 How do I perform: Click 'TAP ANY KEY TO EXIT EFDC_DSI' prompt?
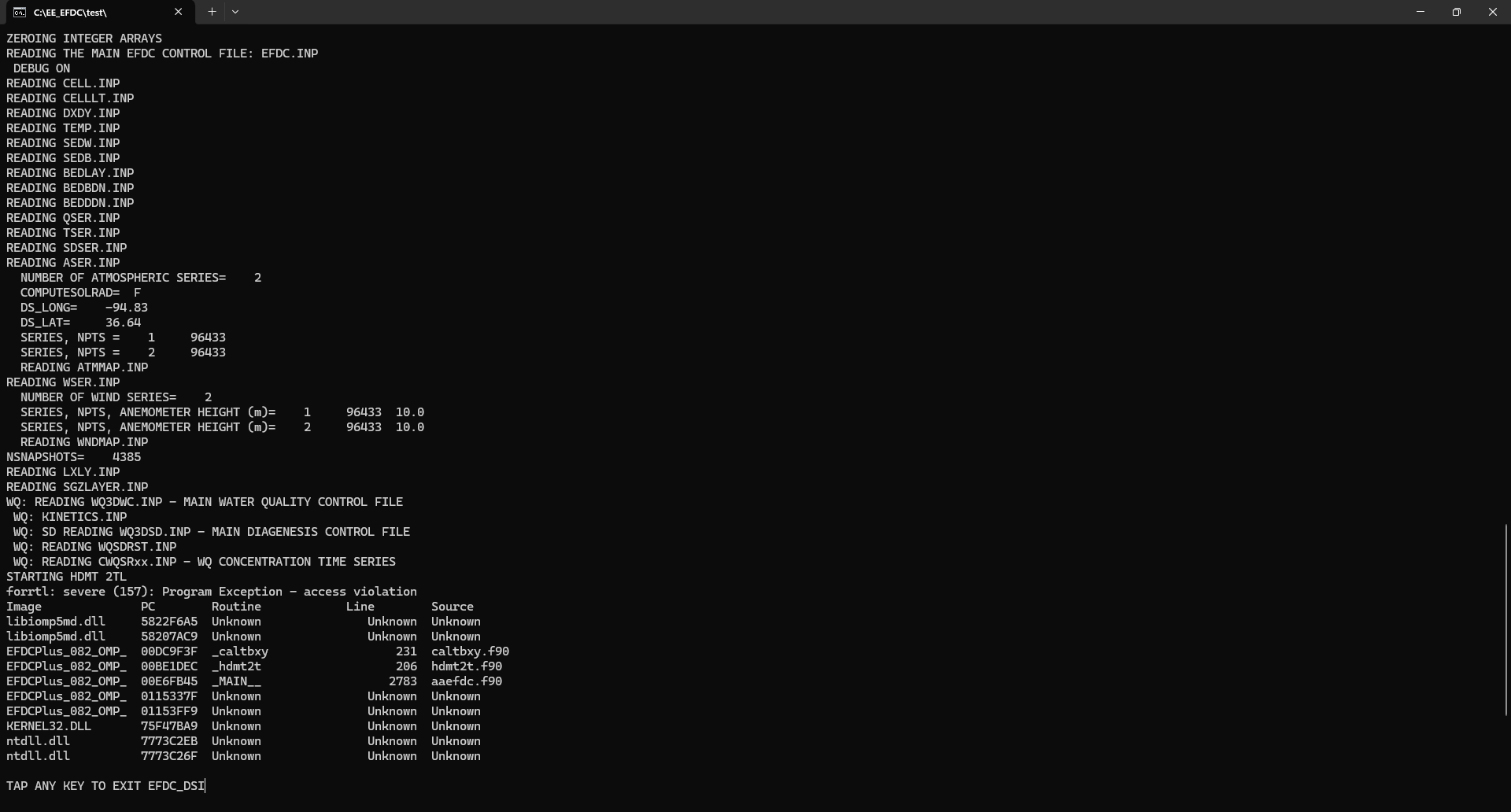105,786
